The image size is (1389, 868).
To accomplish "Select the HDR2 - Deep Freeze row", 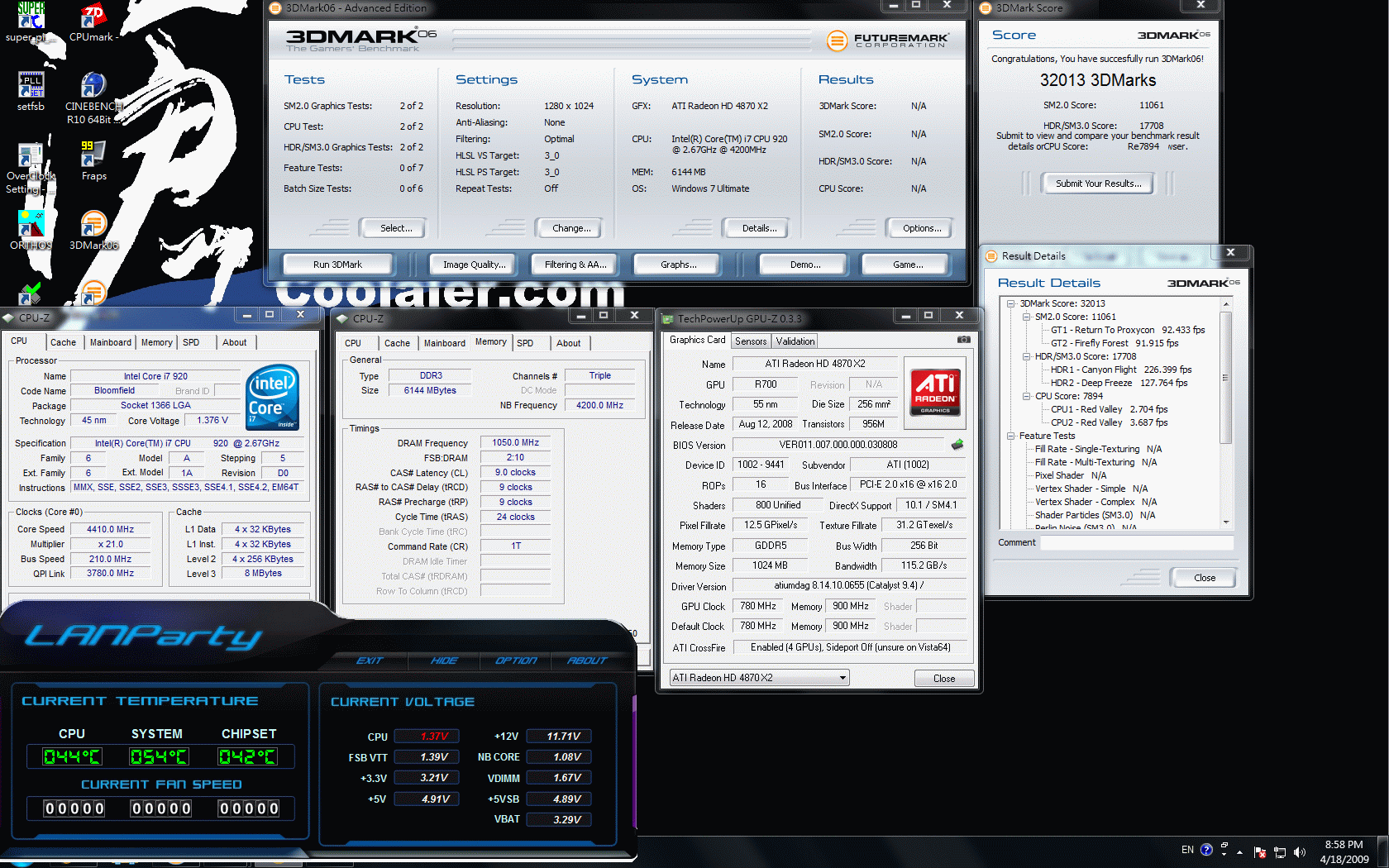I will [x=1119, y=383].
